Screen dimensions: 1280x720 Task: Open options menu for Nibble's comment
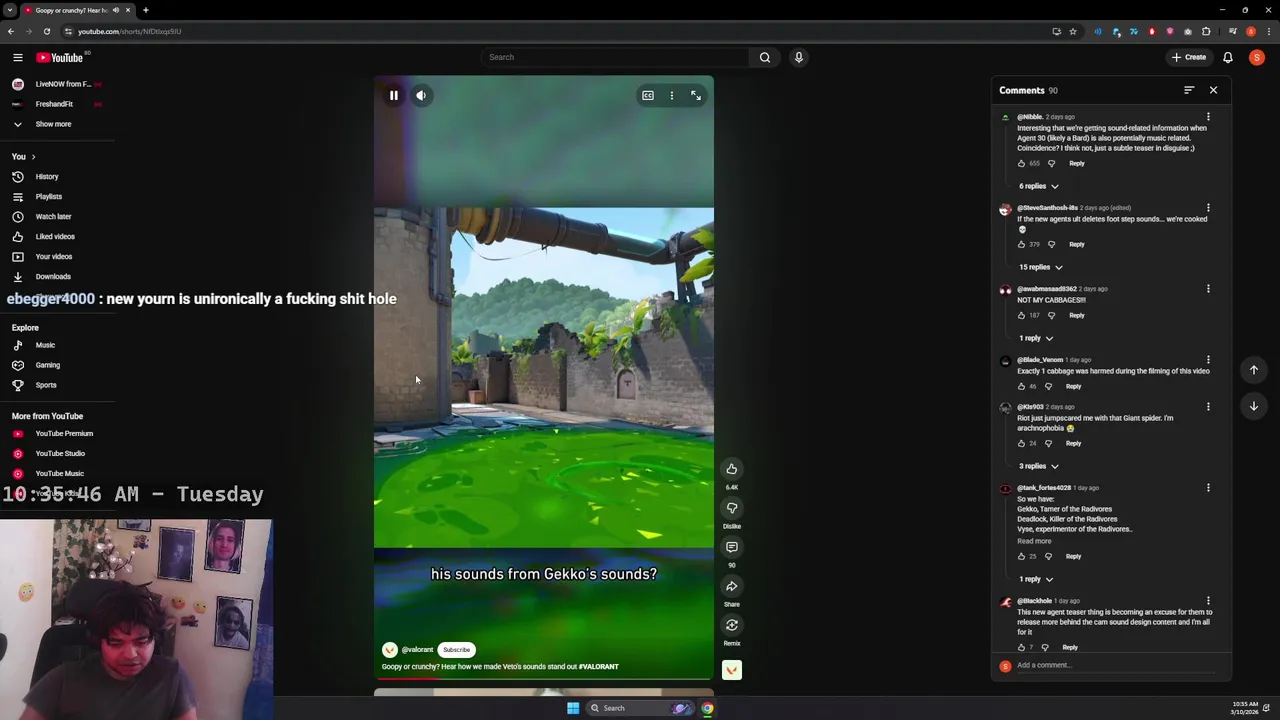pos(1208,117)
